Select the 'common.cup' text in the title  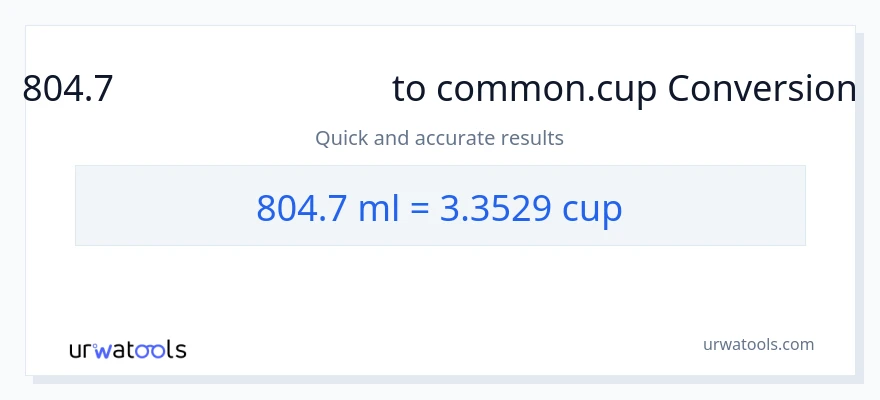coord(547,90)
